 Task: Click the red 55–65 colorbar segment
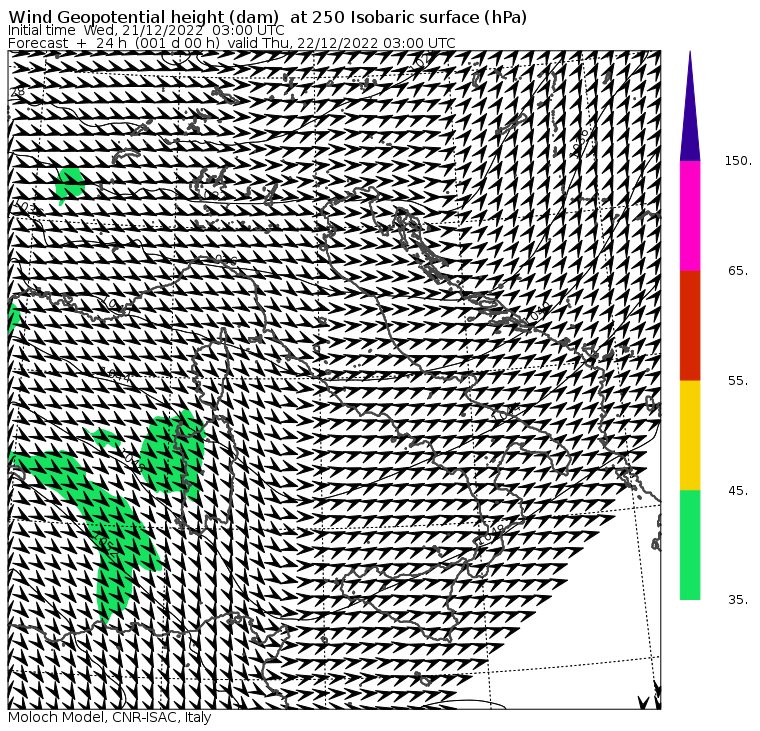[x=690, y=325]
